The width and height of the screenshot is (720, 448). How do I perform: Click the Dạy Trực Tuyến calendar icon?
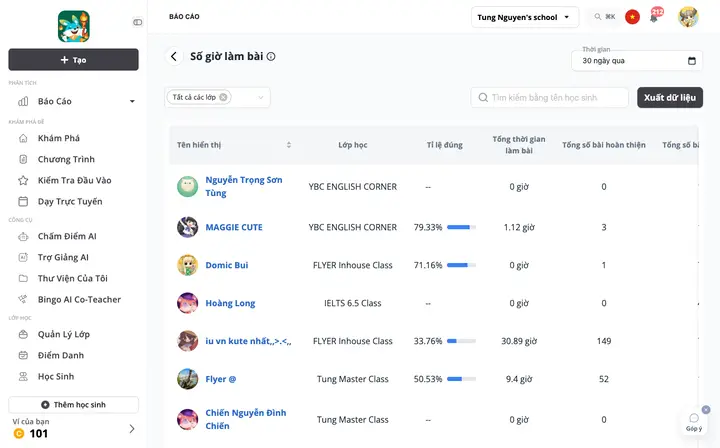tap(23, 202)
